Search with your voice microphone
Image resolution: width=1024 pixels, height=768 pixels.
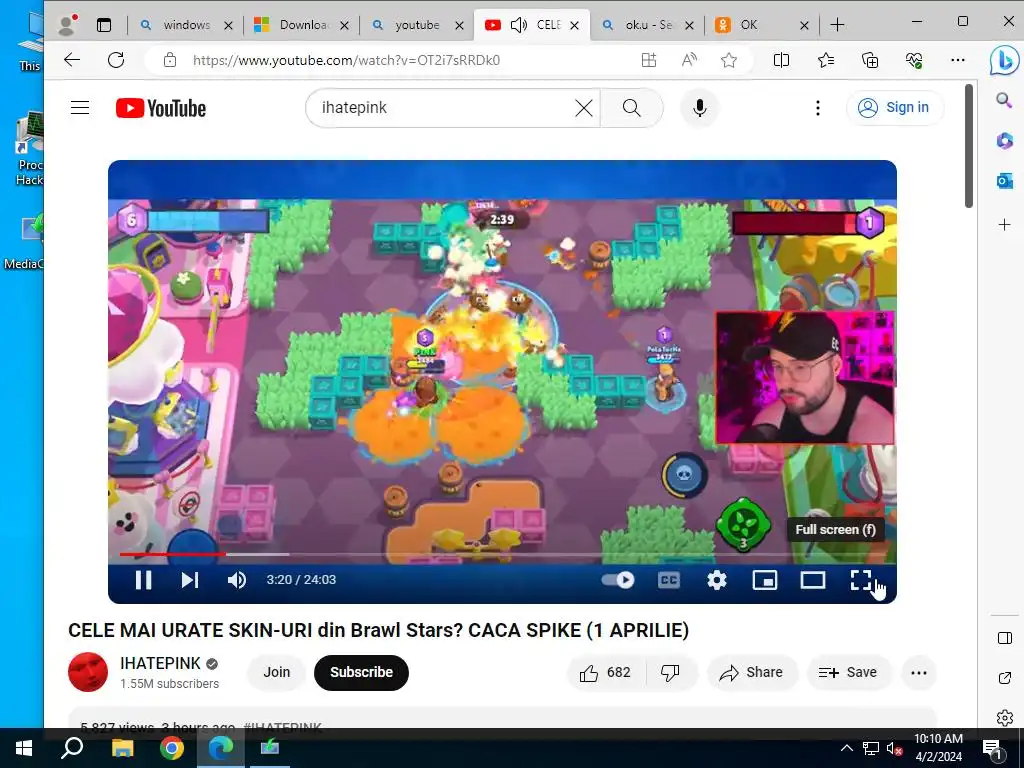[x=699, y=108]
